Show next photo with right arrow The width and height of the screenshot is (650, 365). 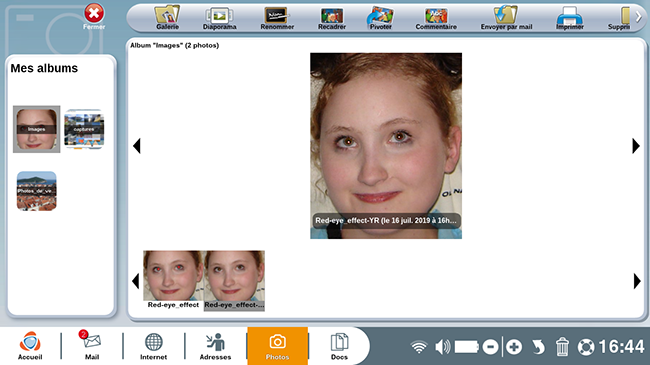point(636,146)
